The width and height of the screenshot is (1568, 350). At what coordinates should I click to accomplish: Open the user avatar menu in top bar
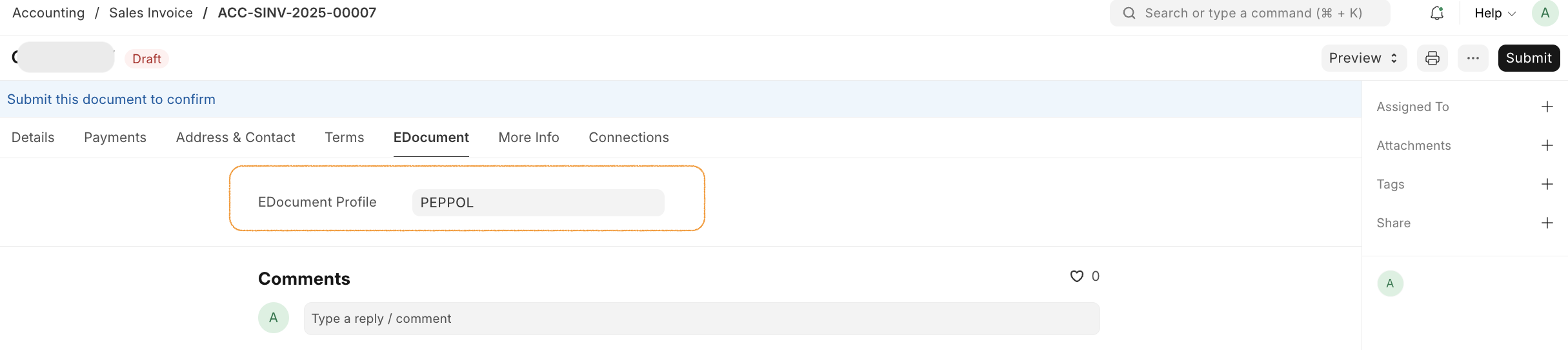point(1545,13)
